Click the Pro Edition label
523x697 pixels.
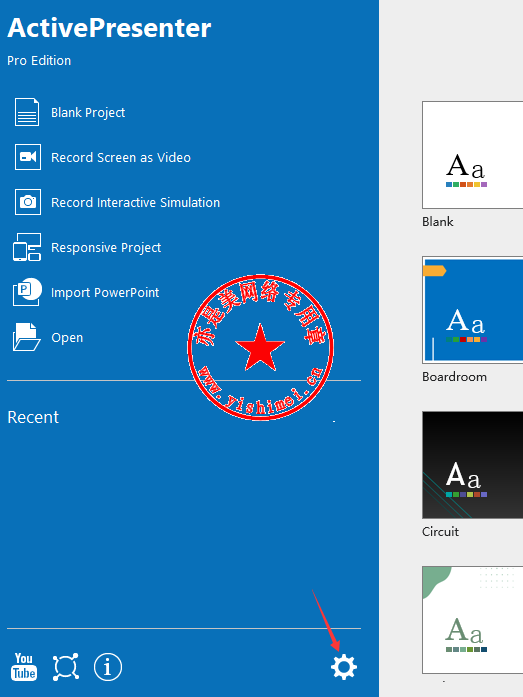pyautogui.click(x=39, y=60)
